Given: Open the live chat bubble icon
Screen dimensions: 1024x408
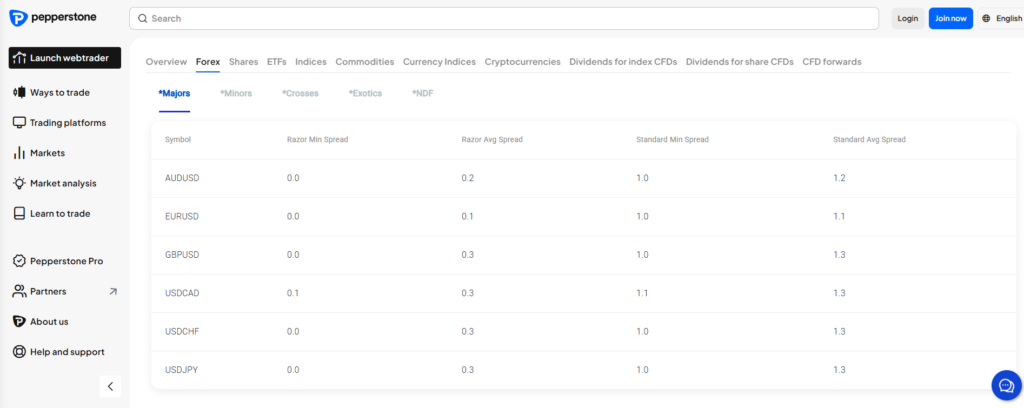Looking at the screenshot, I should (1006, 385).
